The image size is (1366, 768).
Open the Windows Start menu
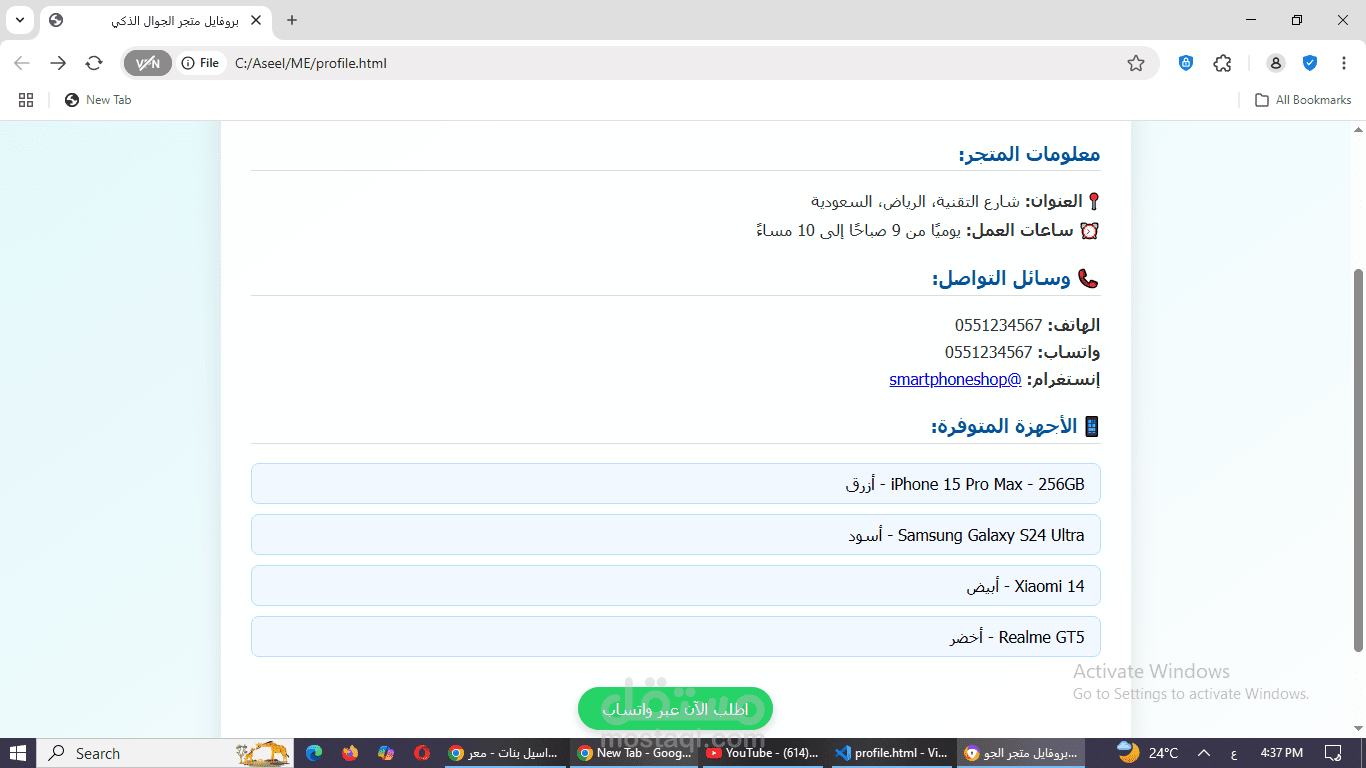18,753
